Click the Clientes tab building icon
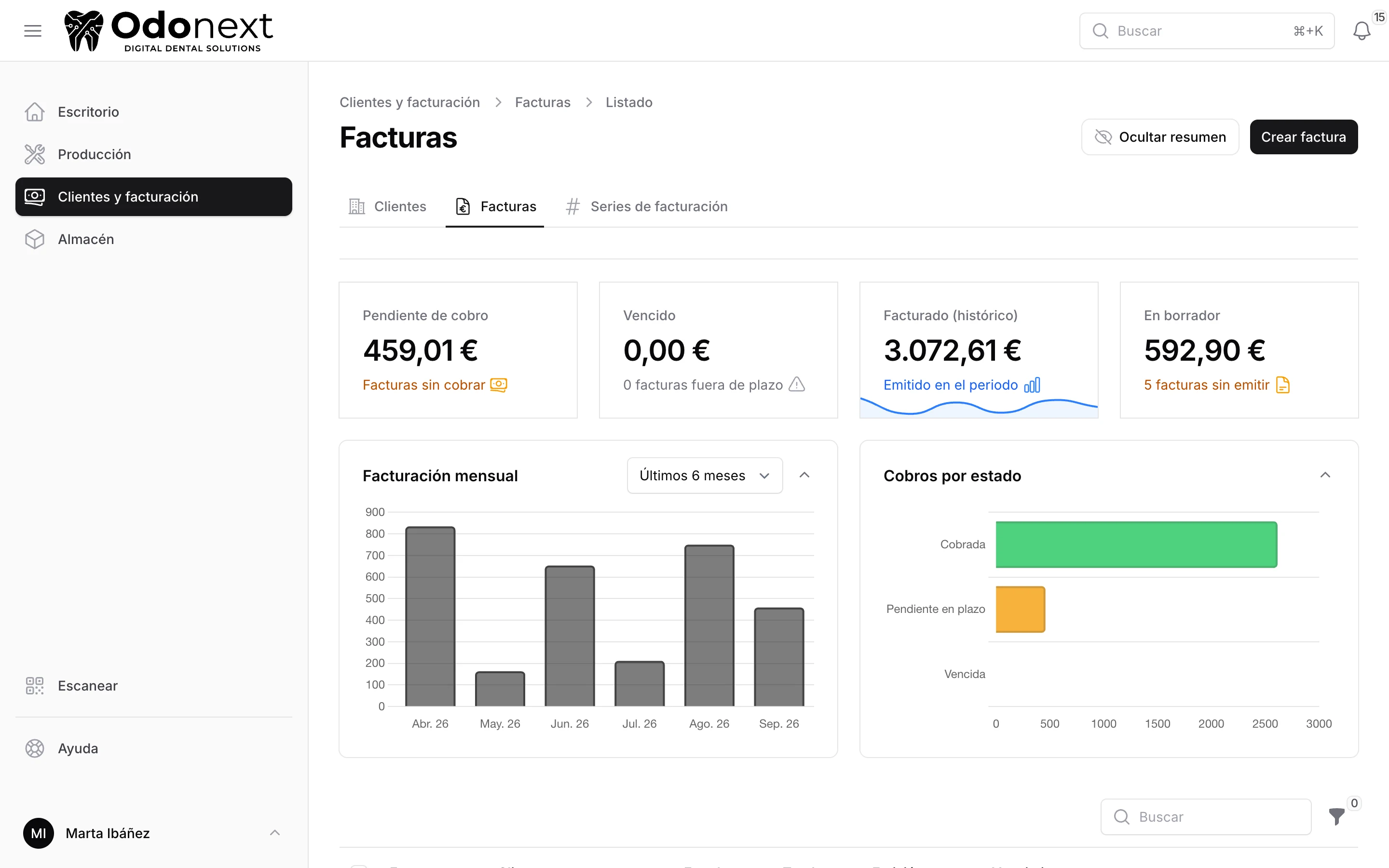1389x868 pixels. pos(356,207)
